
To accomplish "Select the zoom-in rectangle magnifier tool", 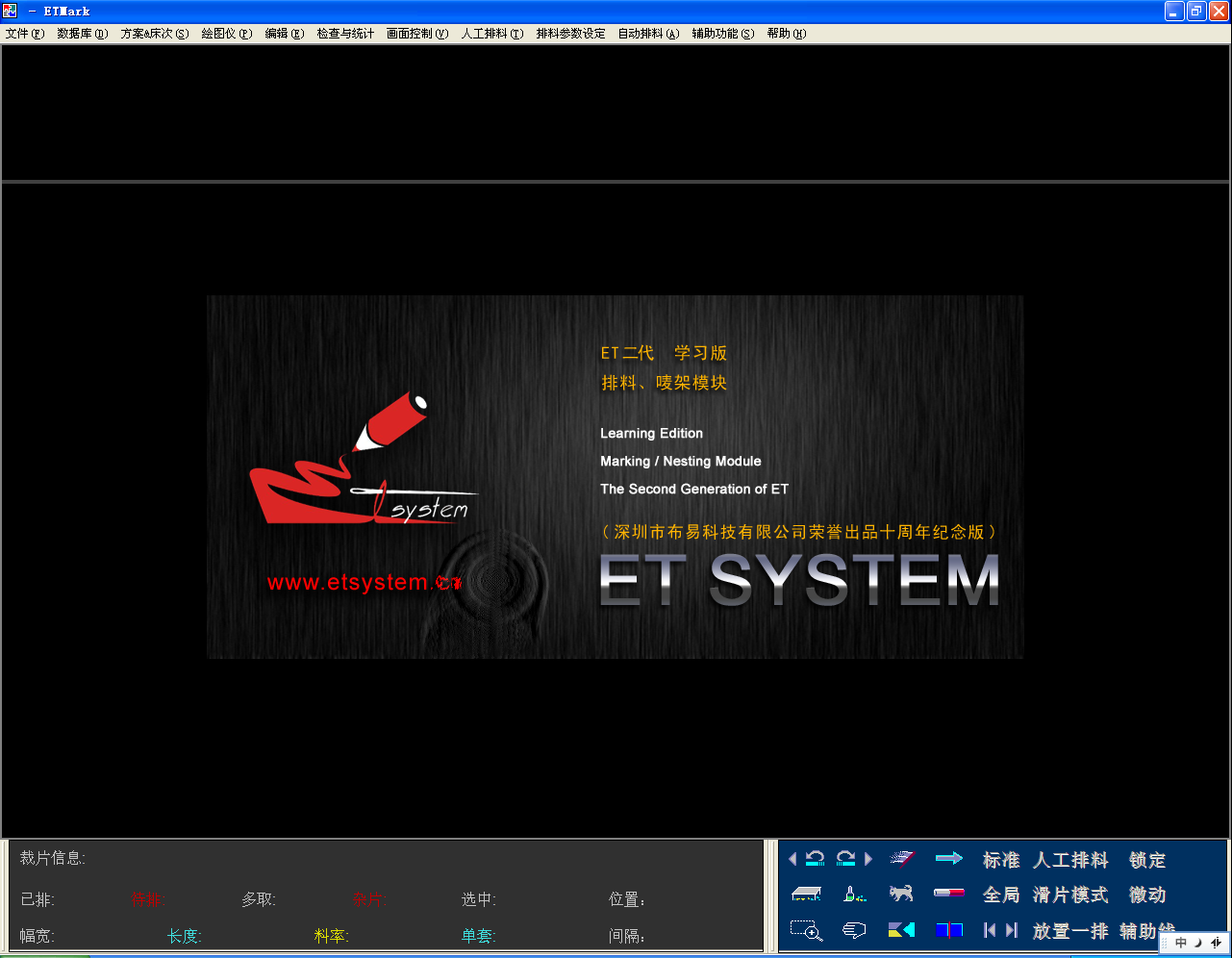I will [806, 930].
